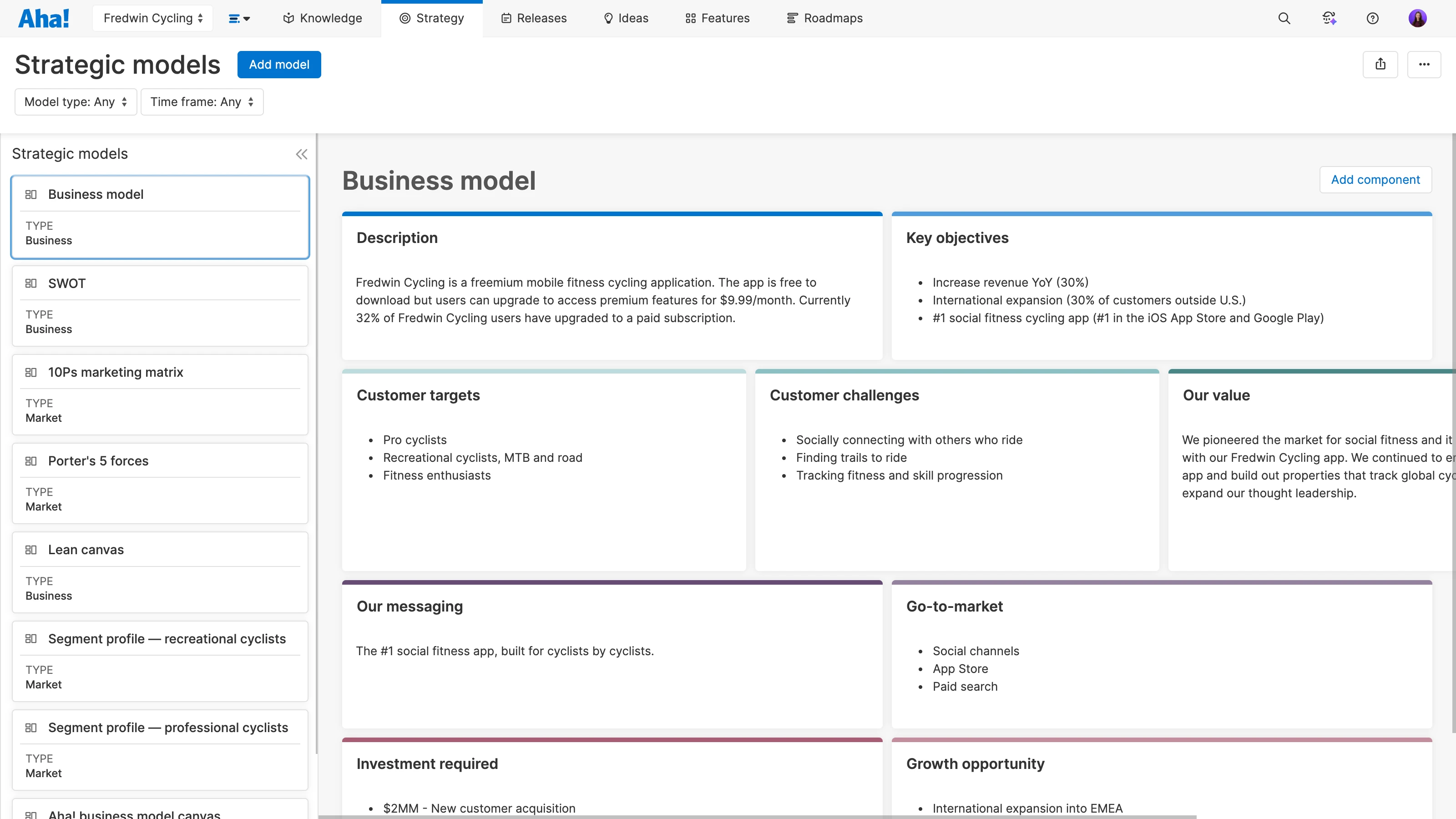The height and width of the screenshot is (819, 1456).
Task: Click the Investment required heading
Action: tap(427, 764)
